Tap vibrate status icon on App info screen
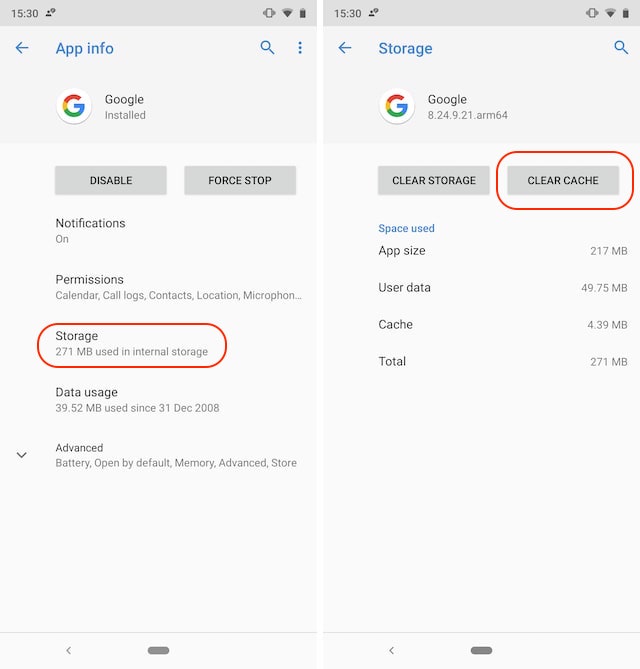 coord(269,13)
